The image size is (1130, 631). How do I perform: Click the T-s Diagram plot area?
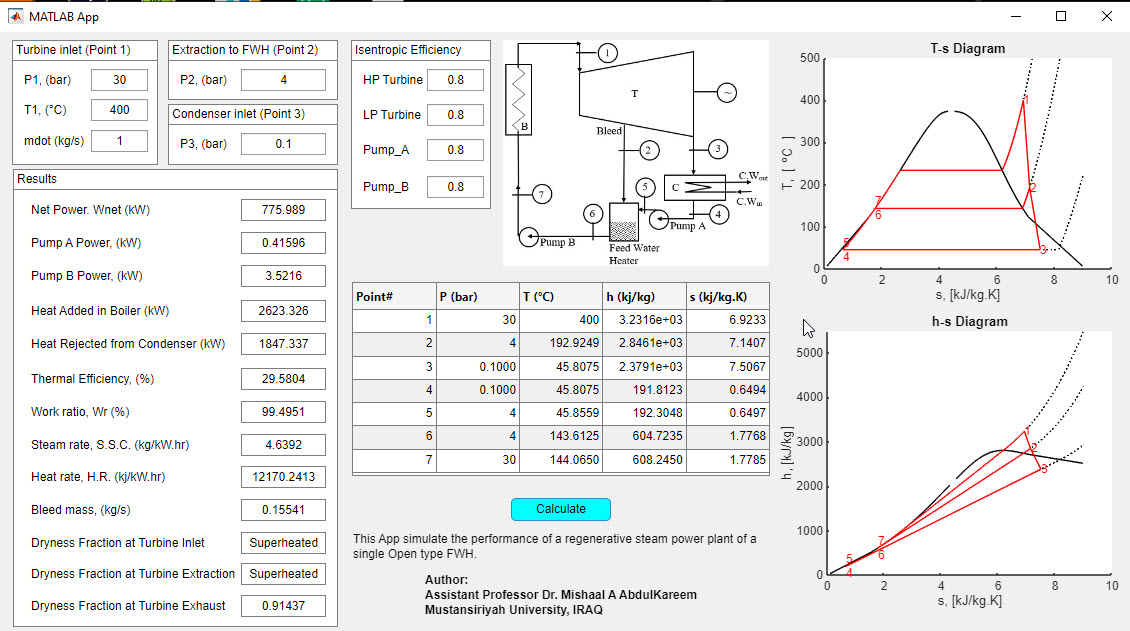[x=968, y=163]
